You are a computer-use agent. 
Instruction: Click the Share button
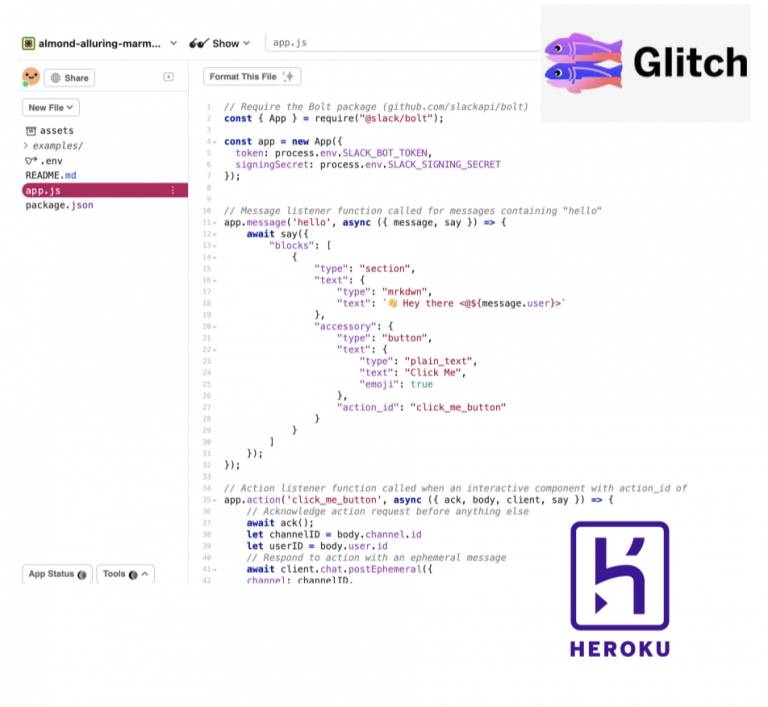[70, 78]
